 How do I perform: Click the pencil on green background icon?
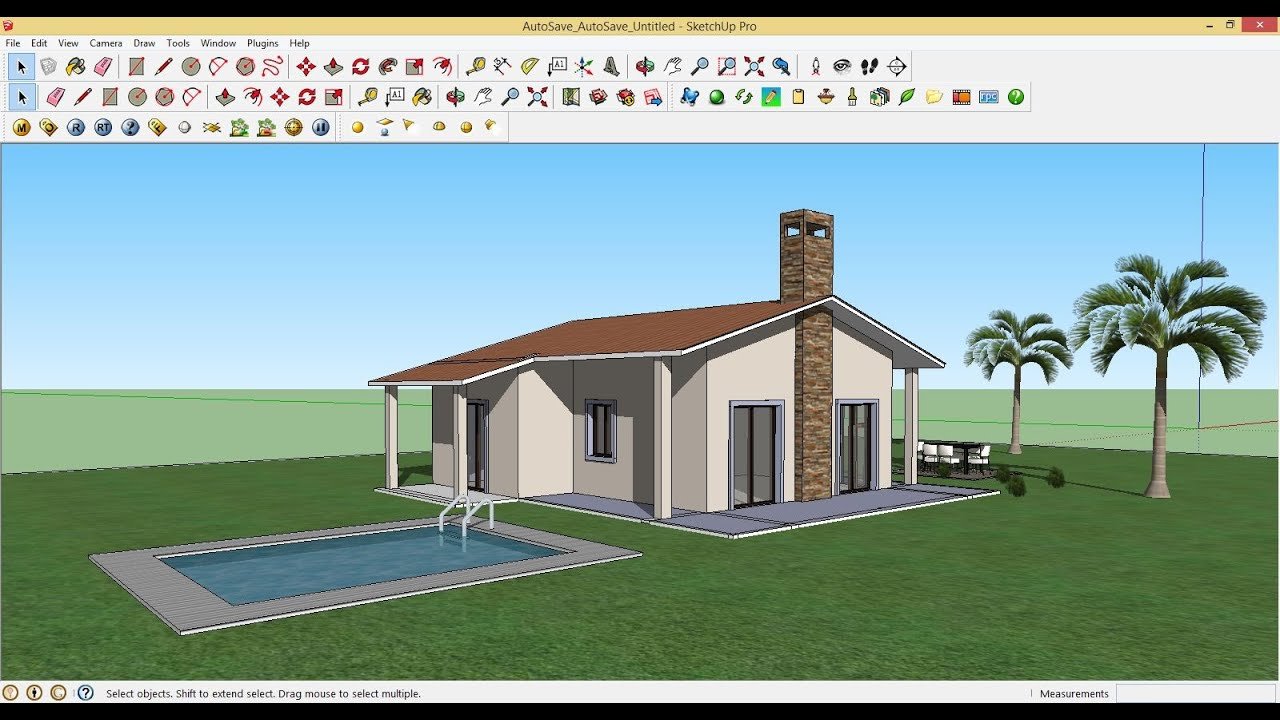(770, 97)
